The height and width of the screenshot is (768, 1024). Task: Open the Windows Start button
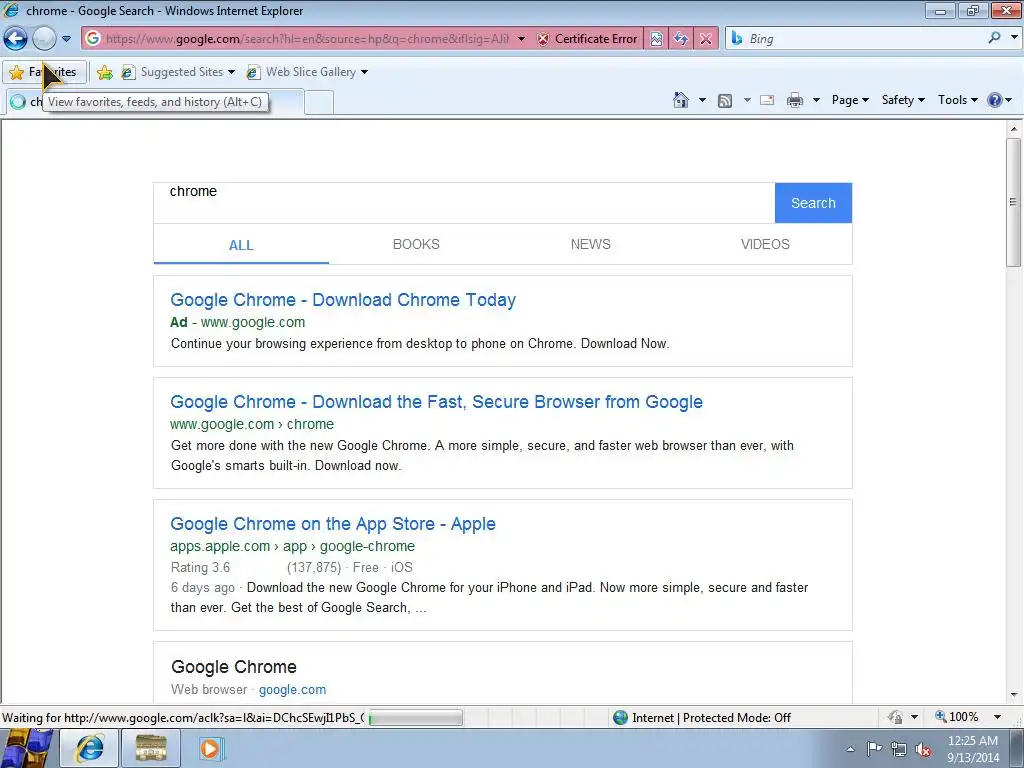27,748
